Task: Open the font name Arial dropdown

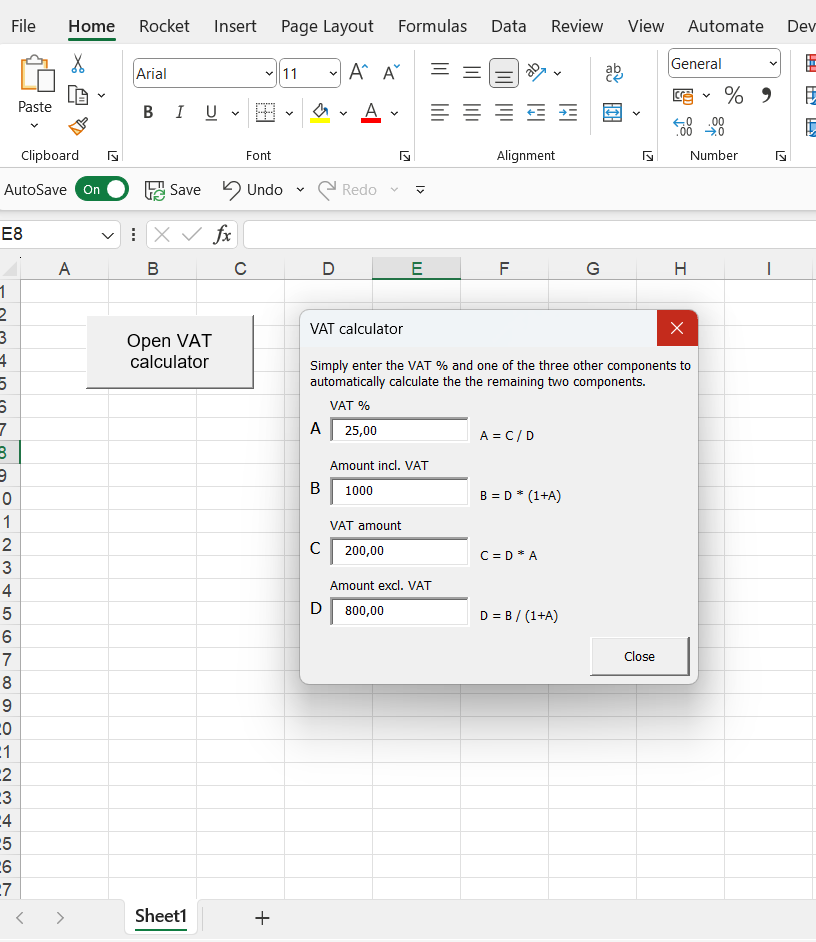Action: coord(269,74)
